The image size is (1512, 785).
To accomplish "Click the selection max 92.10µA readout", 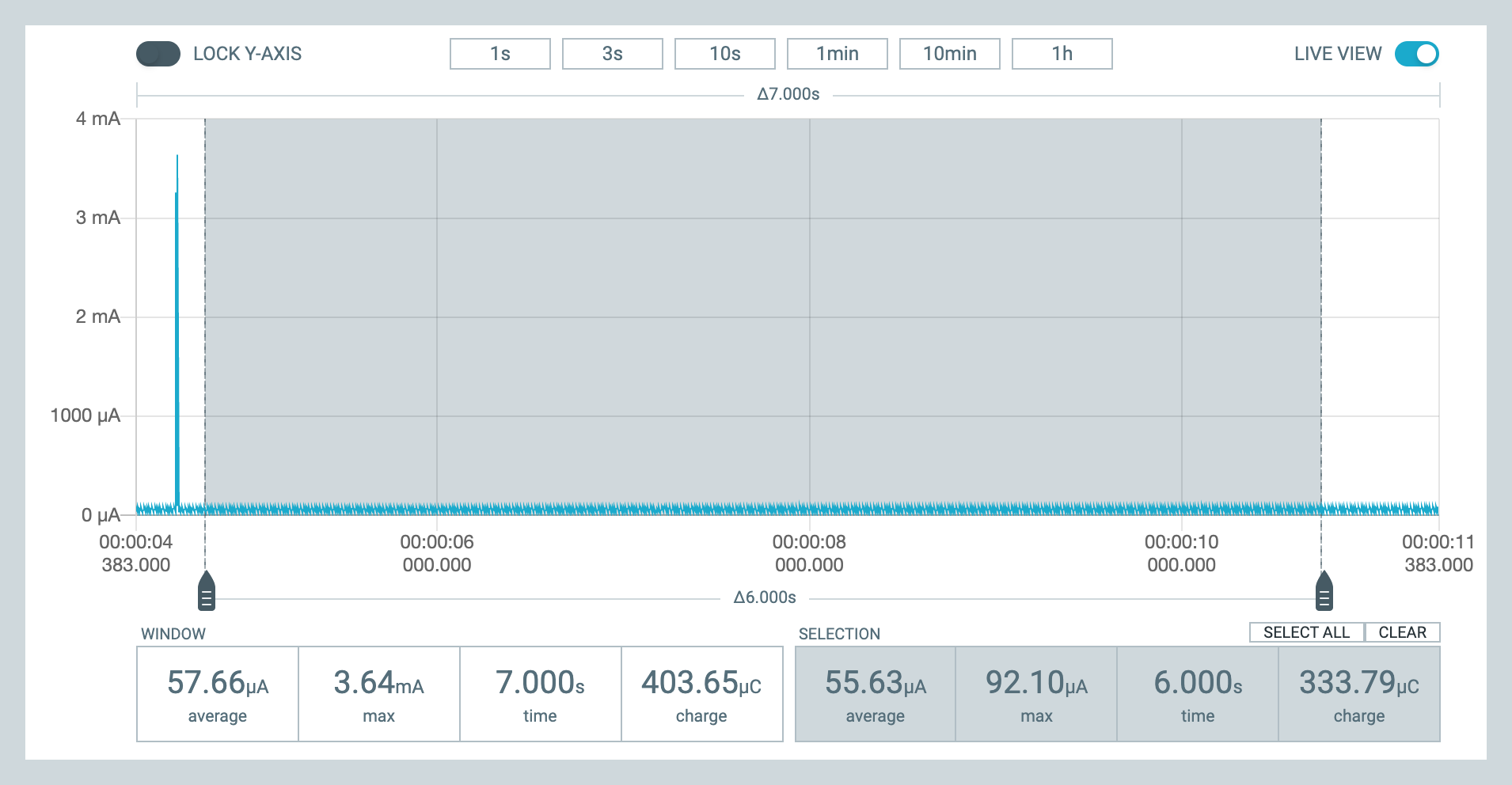I will 1036,683.
